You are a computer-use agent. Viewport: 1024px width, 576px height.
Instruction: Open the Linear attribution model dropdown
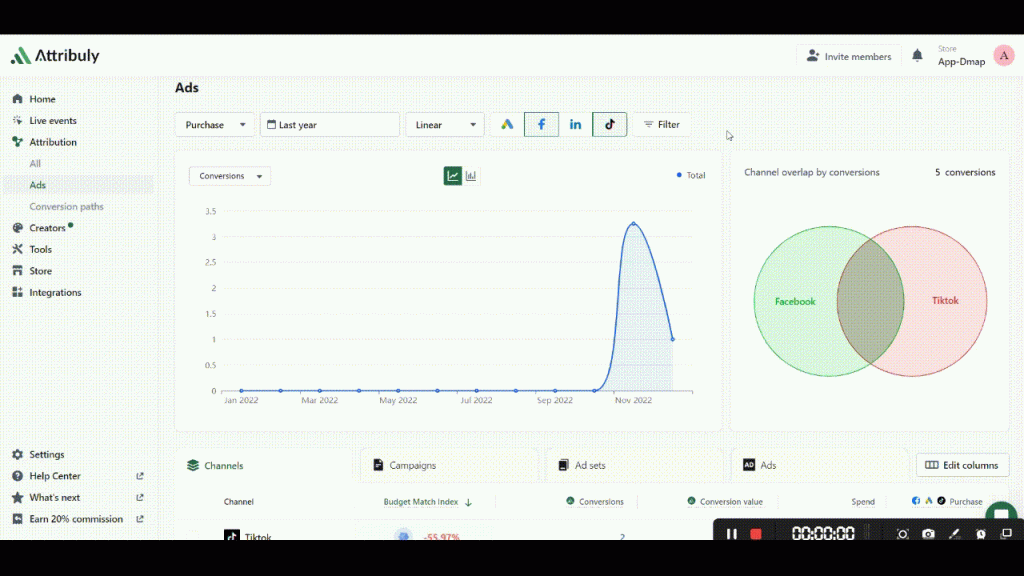(x=445, y=125)
